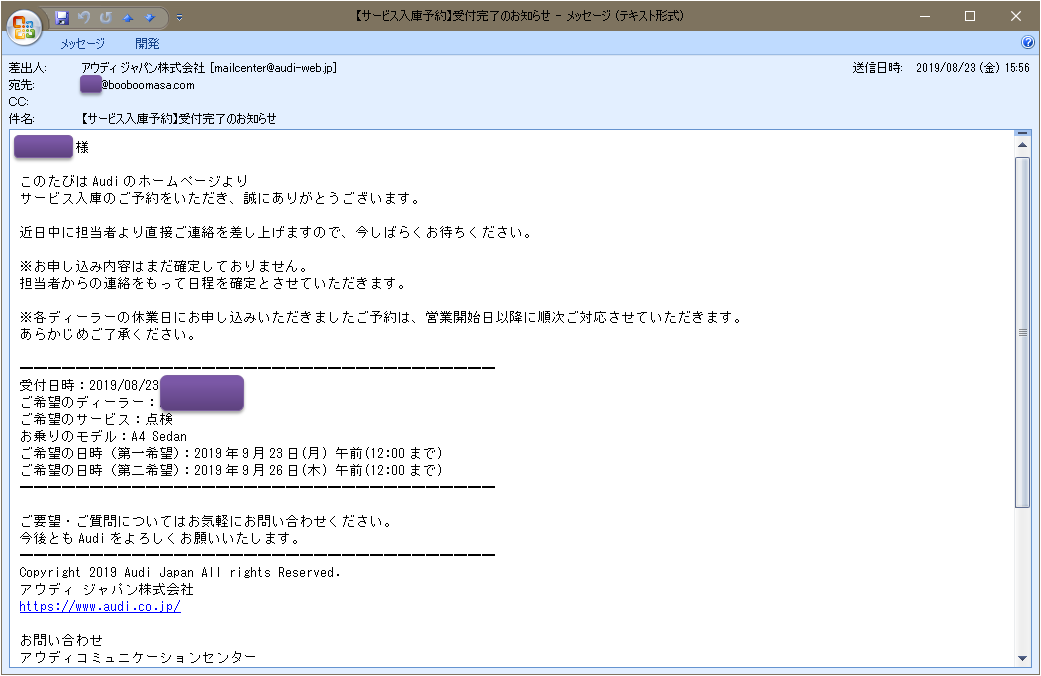Image resolution: width=1041 pixels, height=676 pixels.
Task: Maximize the message window
Action: tap(970, 16)
